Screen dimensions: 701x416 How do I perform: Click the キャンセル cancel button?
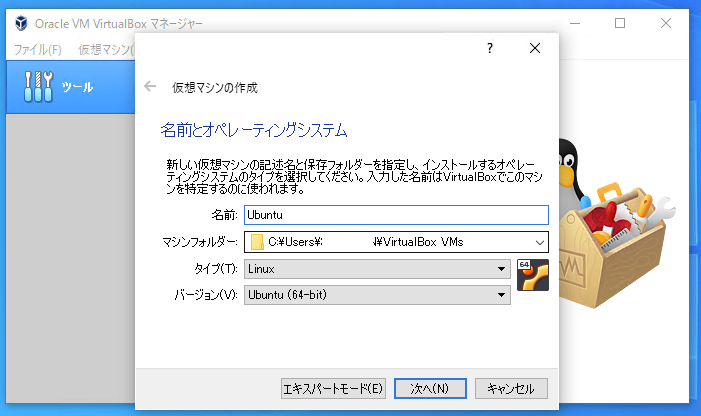511,388
